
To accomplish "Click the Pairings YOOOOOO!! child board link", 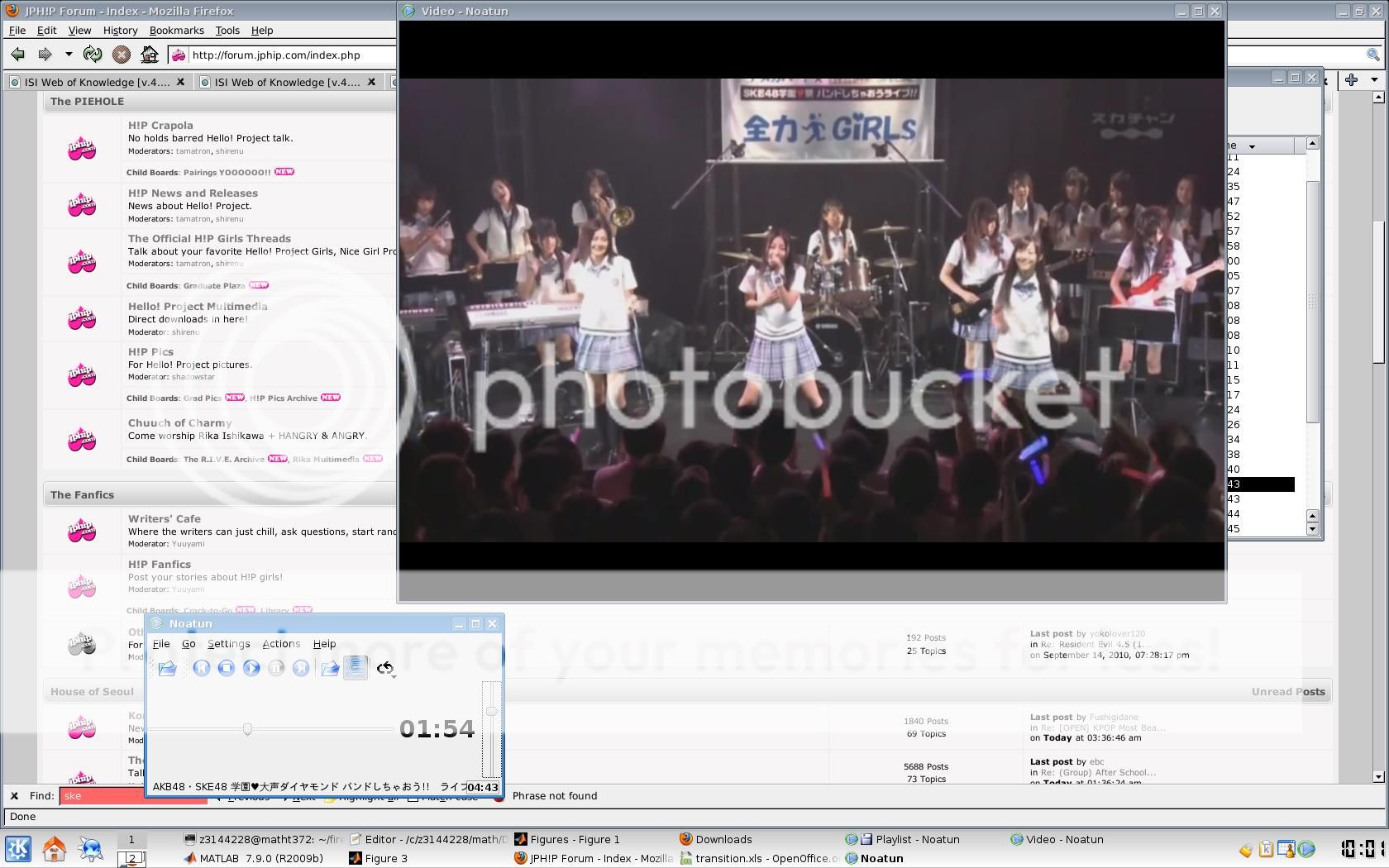I will (227, 173).
